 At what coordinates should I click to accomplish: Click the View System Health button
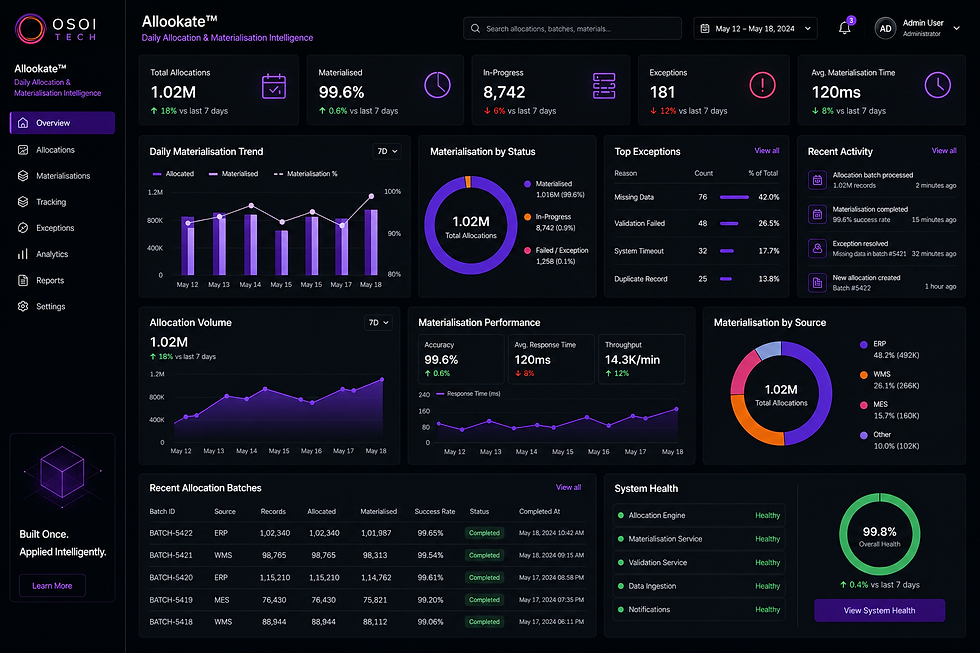pos(879,611)
